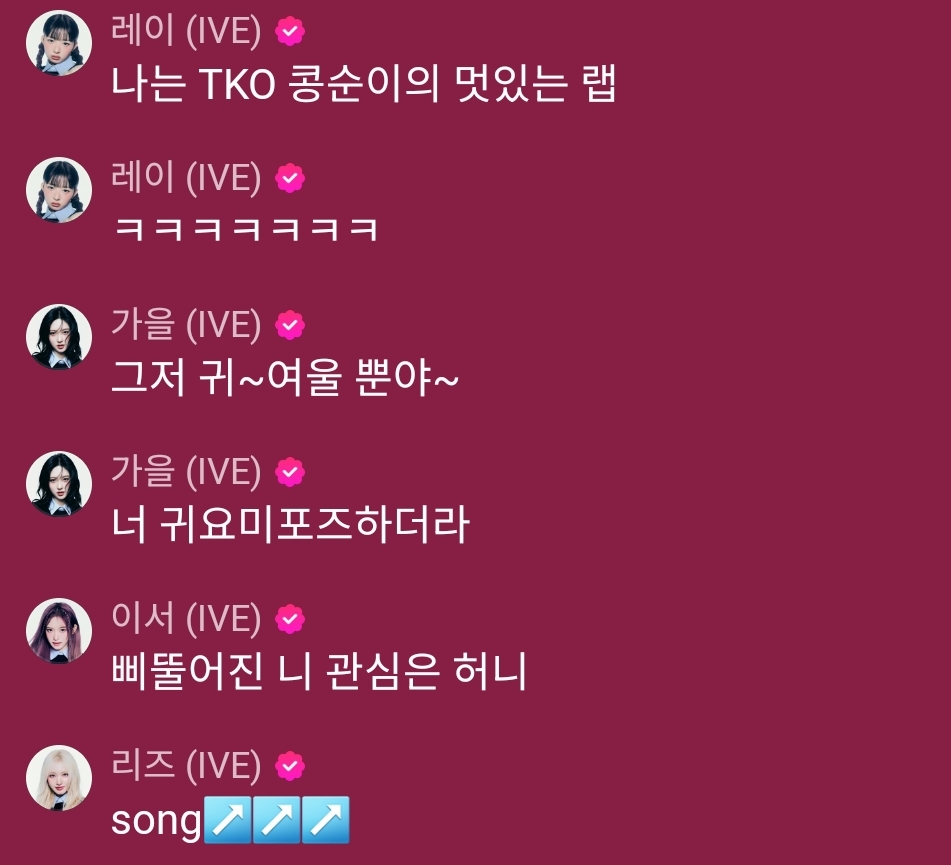
Task: Open 레이's avatar on the TKO 콩순이 message
Action: point(59,43)
